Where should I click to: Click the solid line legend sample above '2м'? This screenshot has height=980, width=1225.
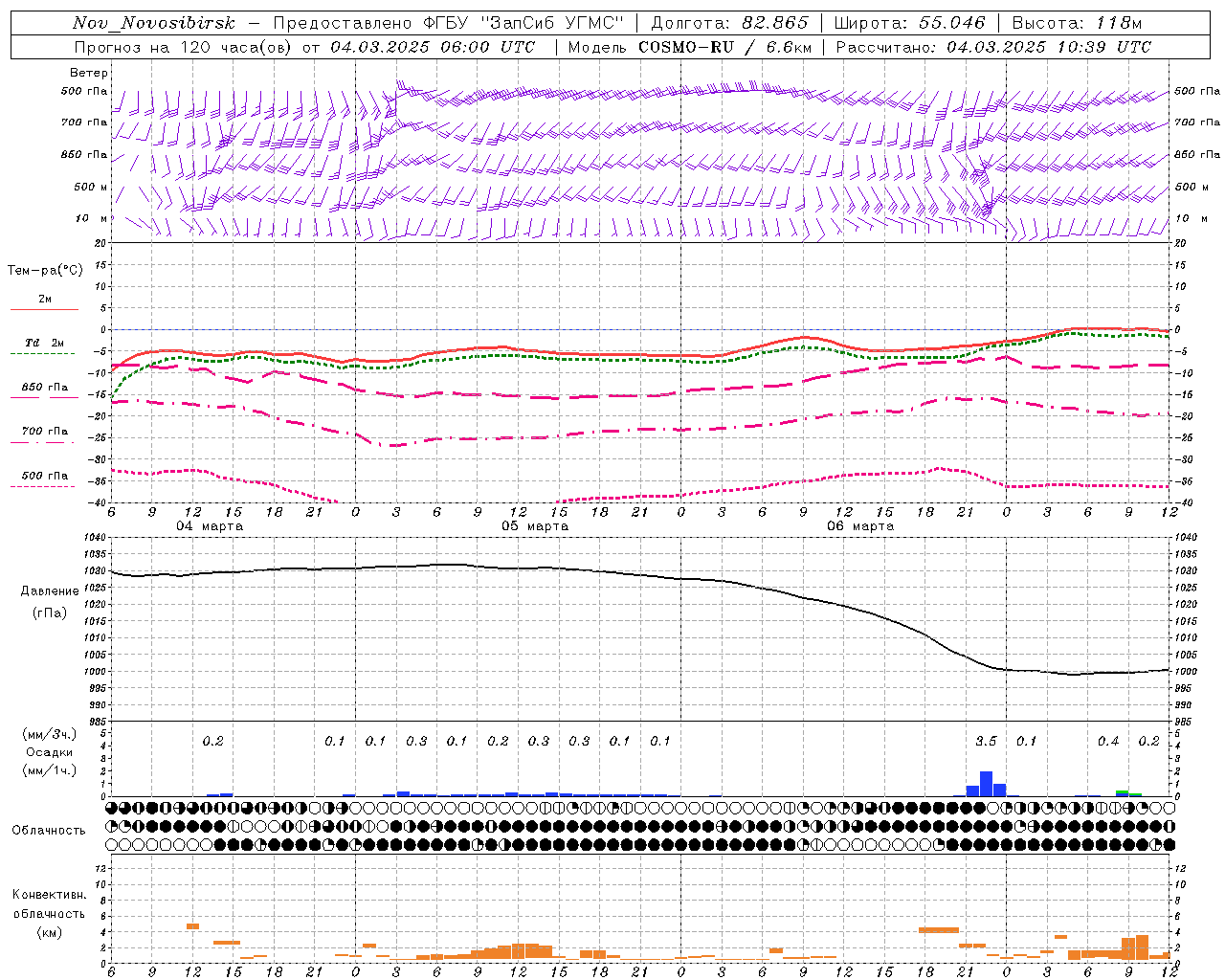tap(44, 309)
